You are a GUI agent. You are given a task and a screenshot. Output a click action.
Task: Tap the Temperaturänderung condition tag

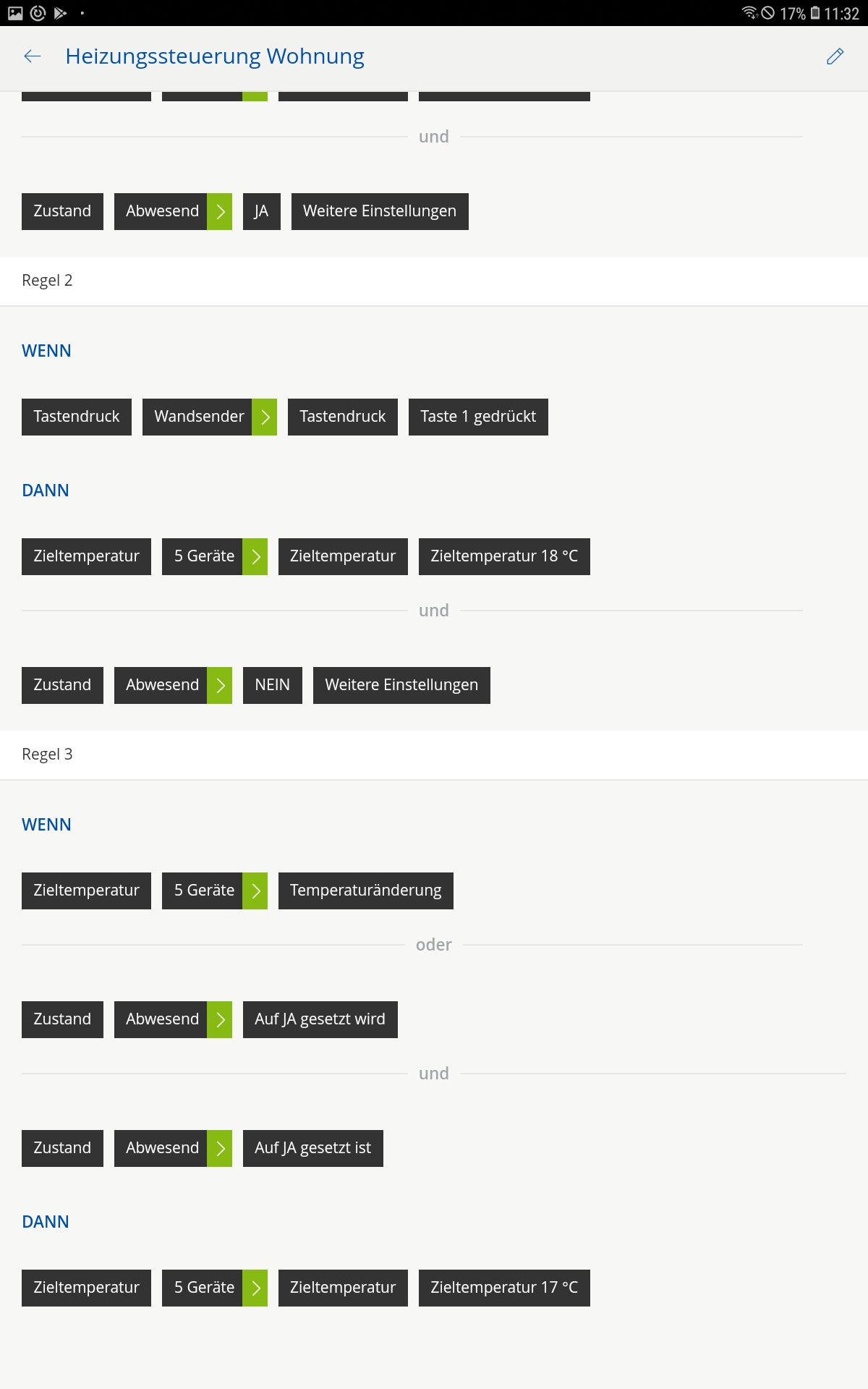tap(365, 891)
